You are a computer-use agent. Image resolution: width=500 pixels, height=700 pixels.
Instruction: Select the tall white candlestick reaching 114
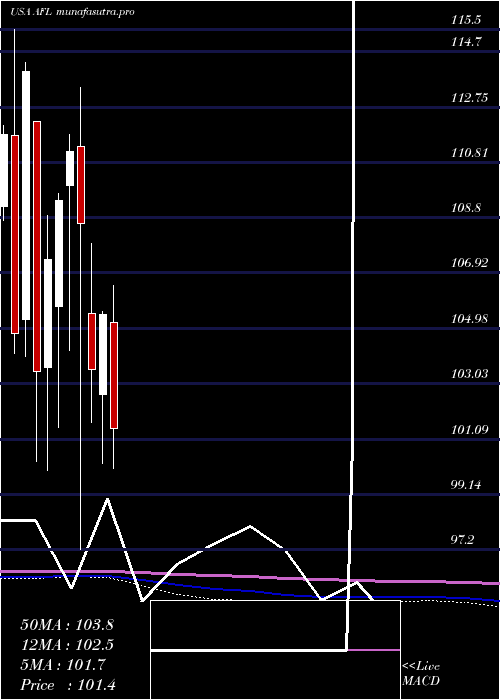(x=26, y=196)
